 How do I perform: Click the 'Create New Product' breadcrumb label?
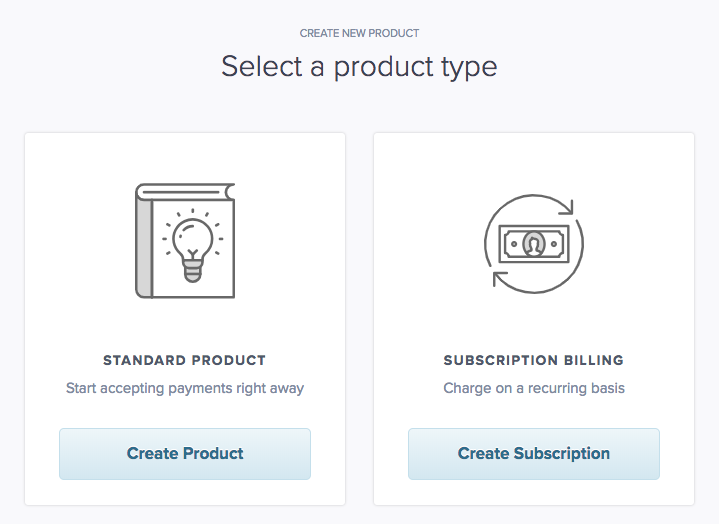(x=360, y=33)
